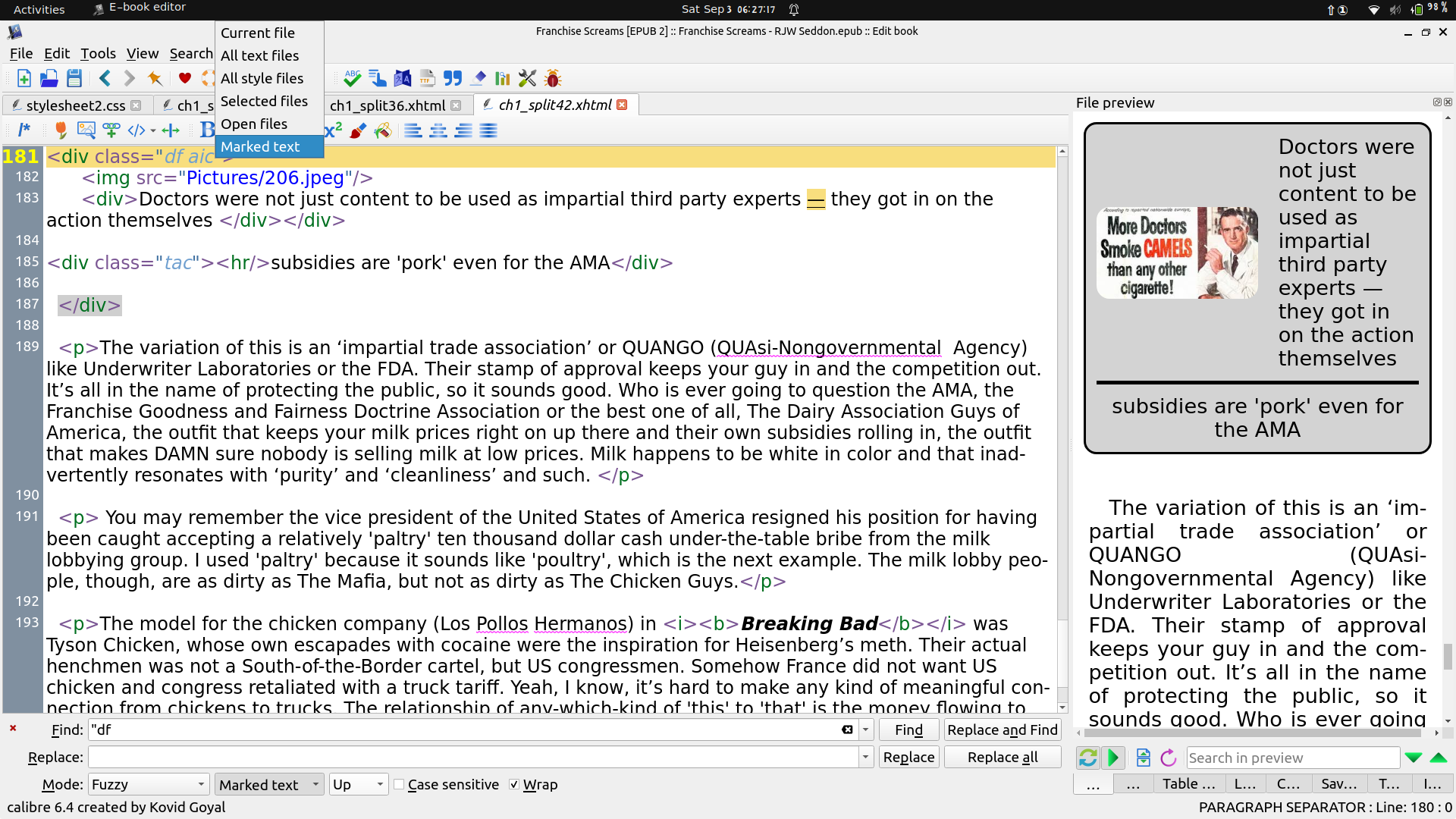Click the Replace all button
This screenshot has height=819, width=1456.
(x=1002, y=757)
